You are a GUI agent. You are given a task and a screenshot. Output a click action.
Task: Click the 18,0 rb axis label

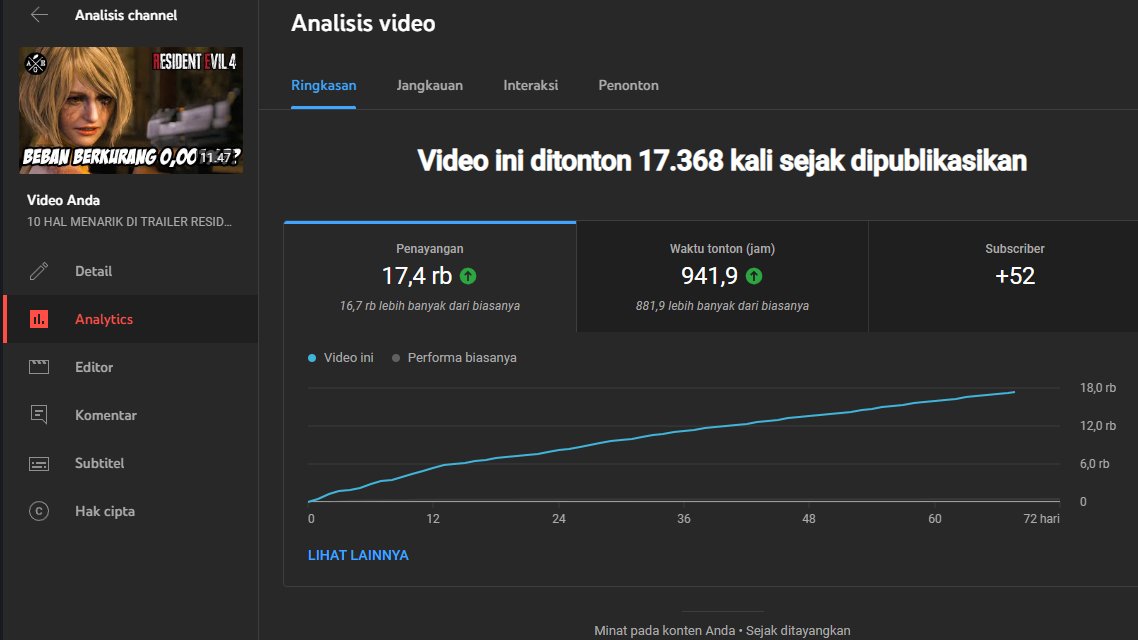point(1097,387)
